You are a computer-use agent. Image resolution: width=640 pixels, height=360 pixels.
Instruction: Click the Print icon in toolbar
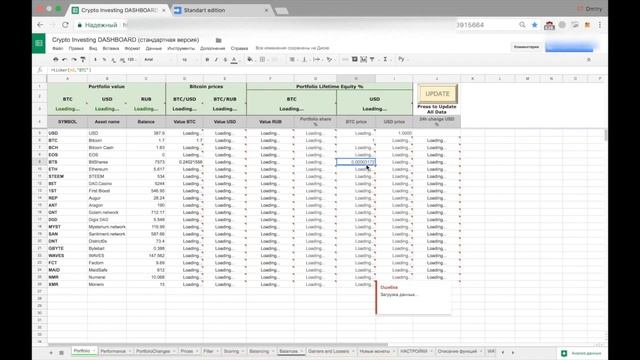coord(56,60)
